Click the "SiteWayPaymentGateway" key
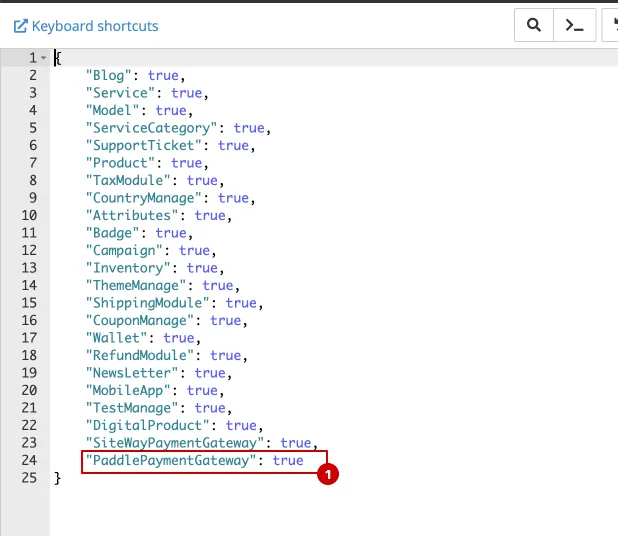 click(x=175, y=443)
